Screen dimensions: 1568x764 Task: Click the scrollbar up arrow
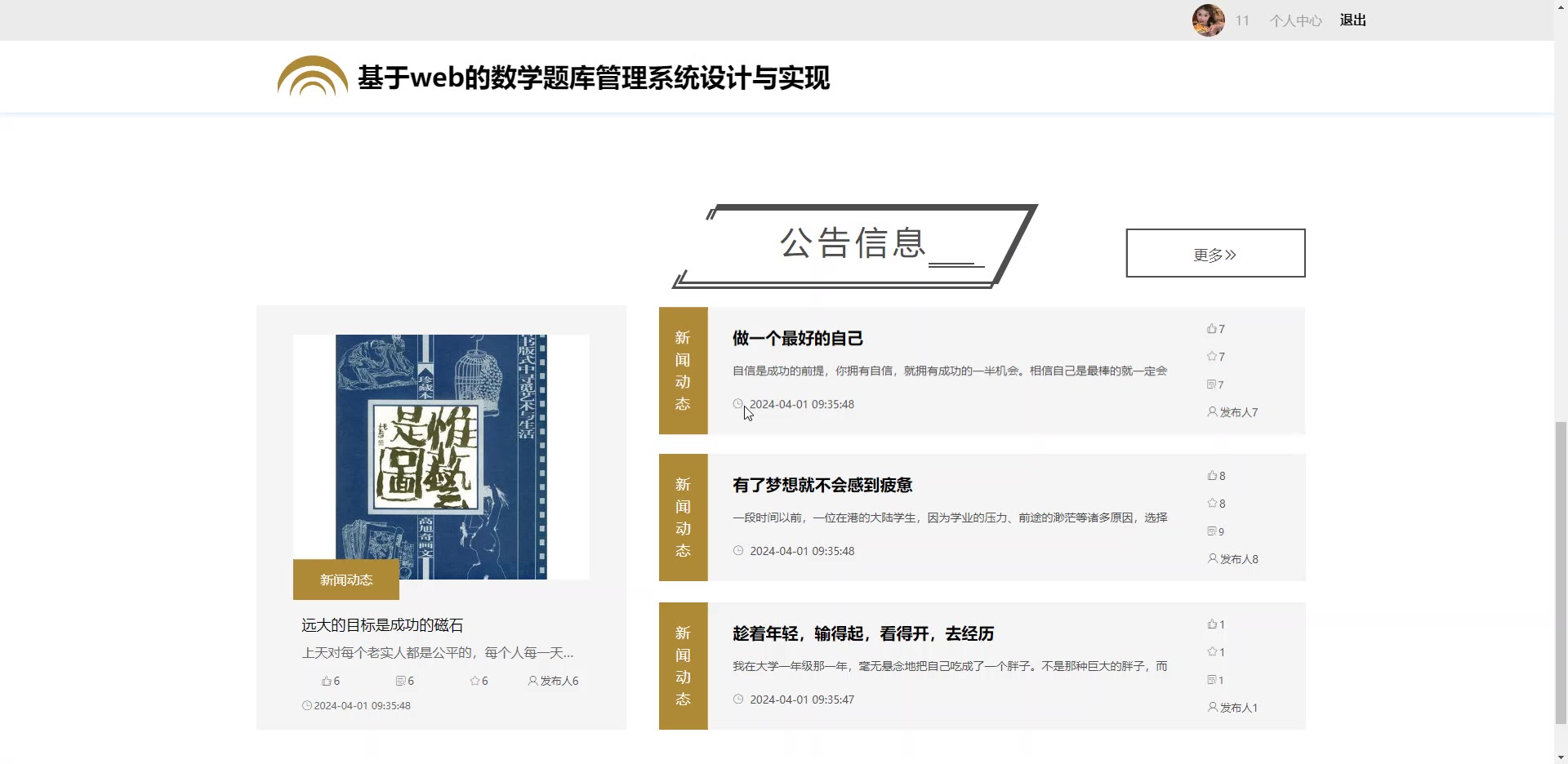click(1561, 7)
